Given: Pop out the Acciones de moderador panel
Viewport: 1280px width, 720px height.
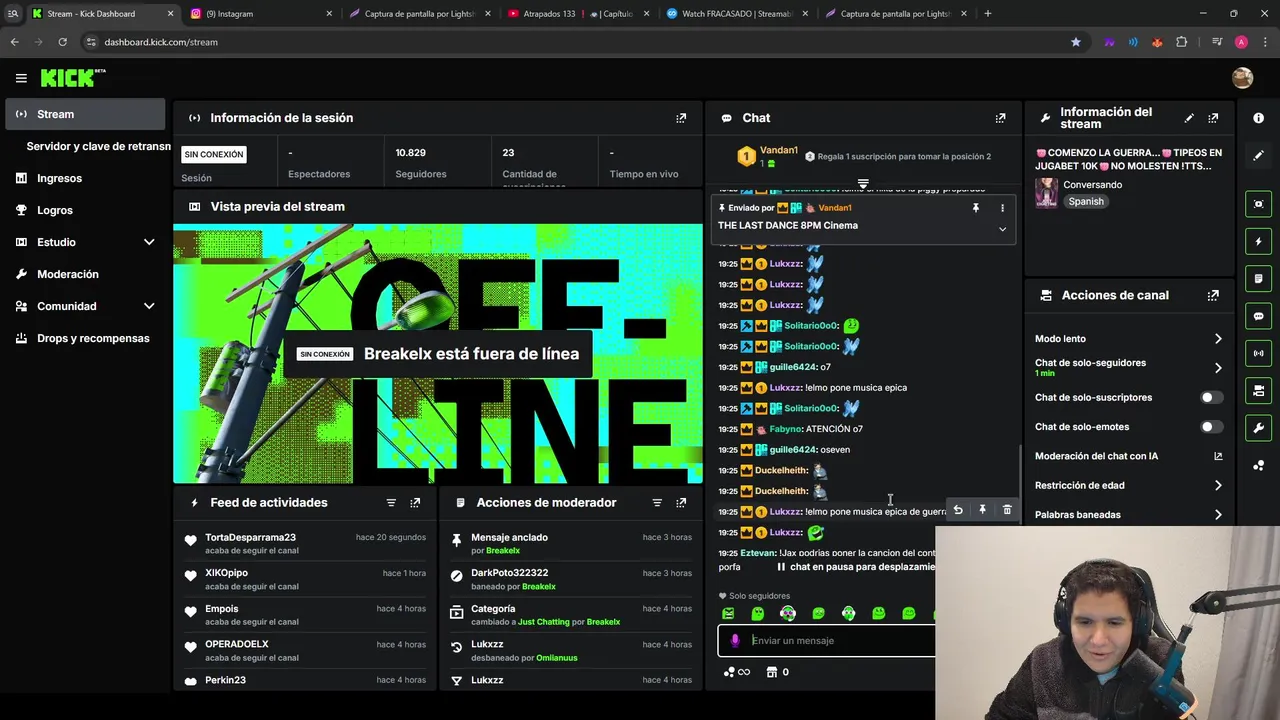Looking at the screenshot, I should pos(681,503).
